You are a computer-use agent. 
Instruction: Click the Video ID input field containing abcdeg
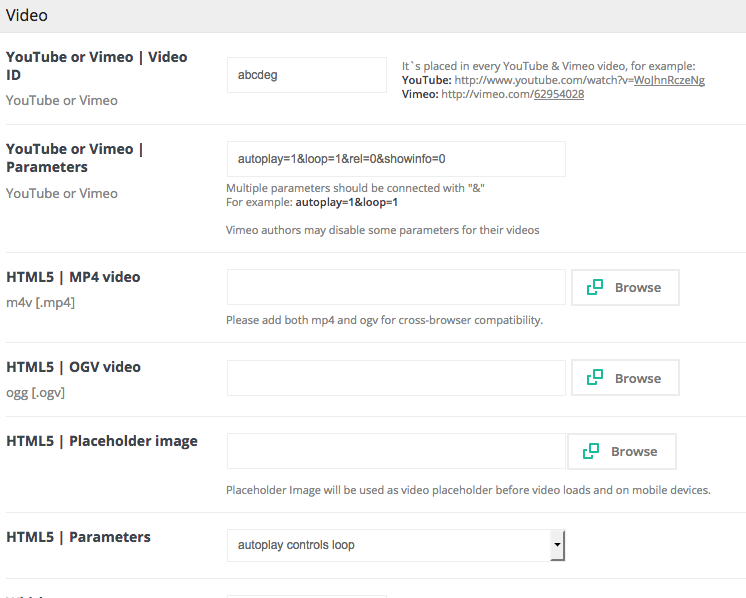click(x=307, y=75)
